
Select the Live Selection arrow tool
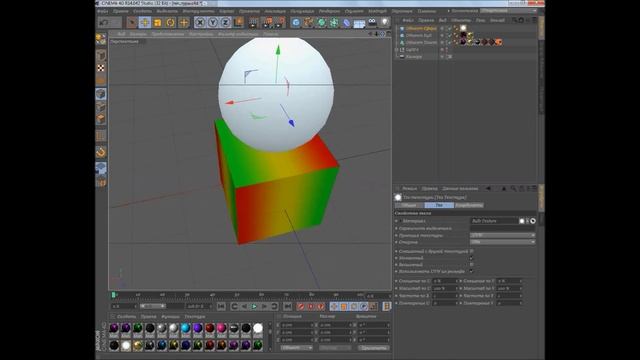point(131,22)
